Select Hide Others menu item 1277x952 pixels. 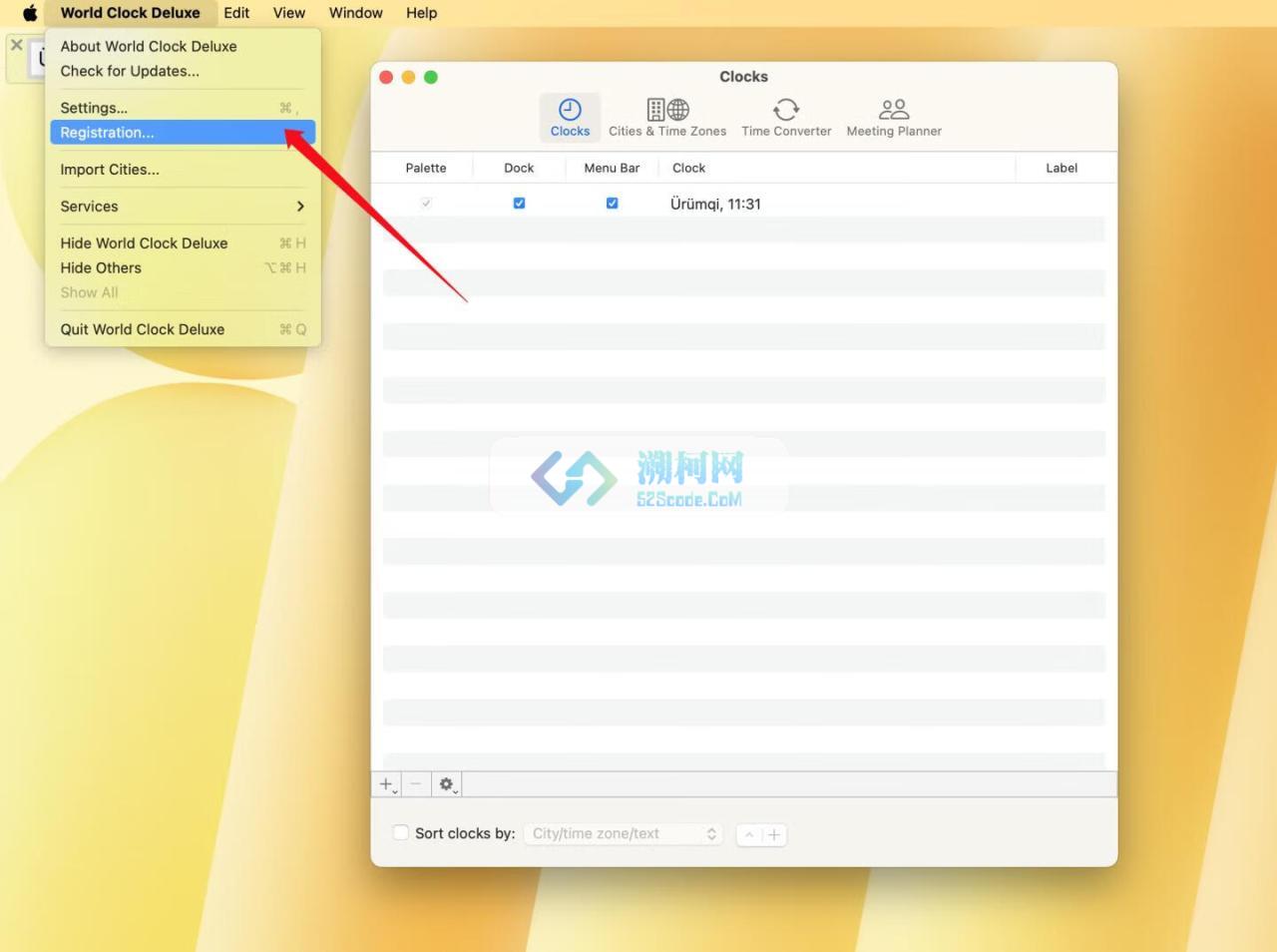coord(183,268)
